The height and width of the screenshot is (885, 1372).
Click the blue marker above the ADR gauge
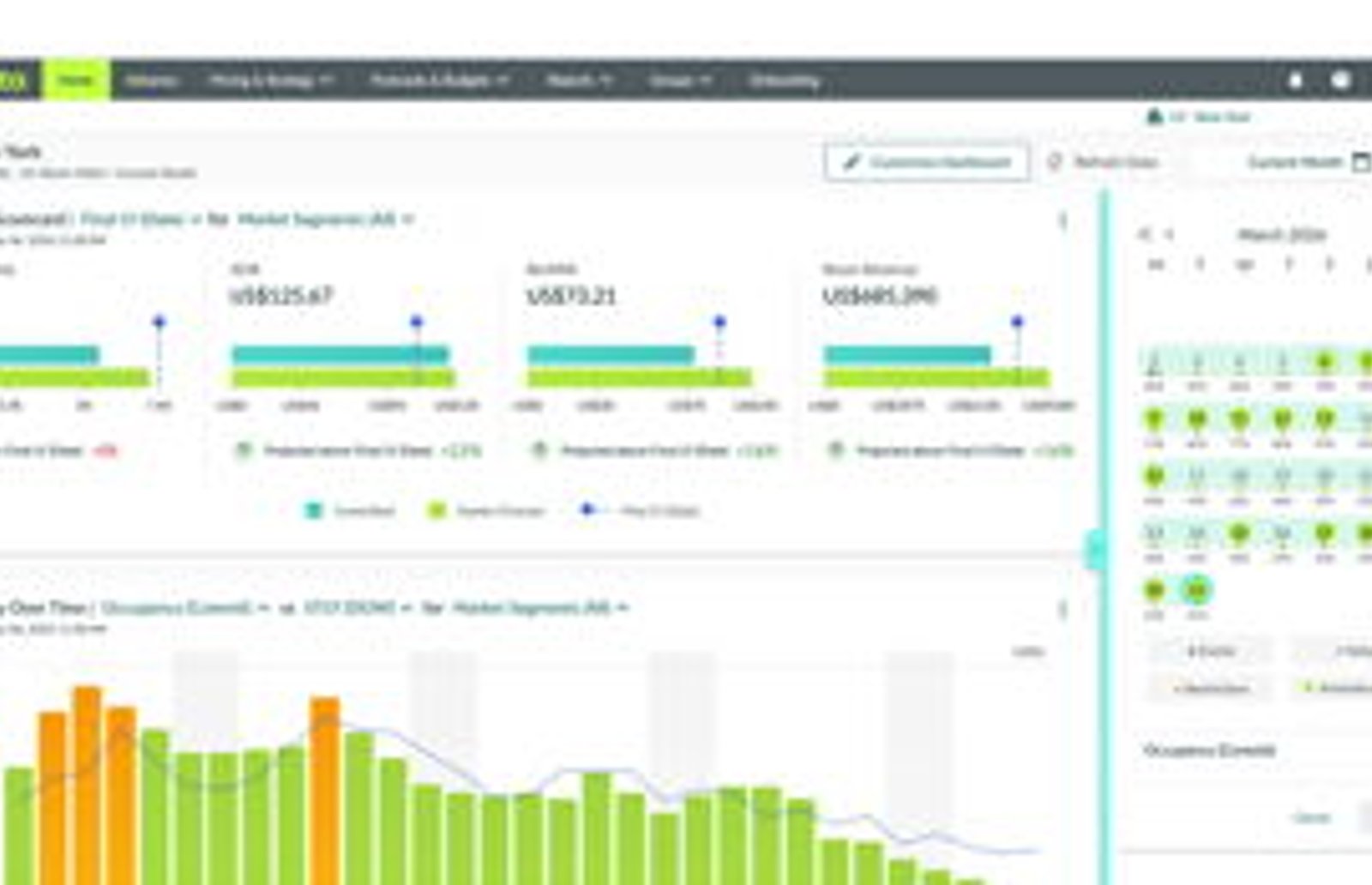(417, 322)
